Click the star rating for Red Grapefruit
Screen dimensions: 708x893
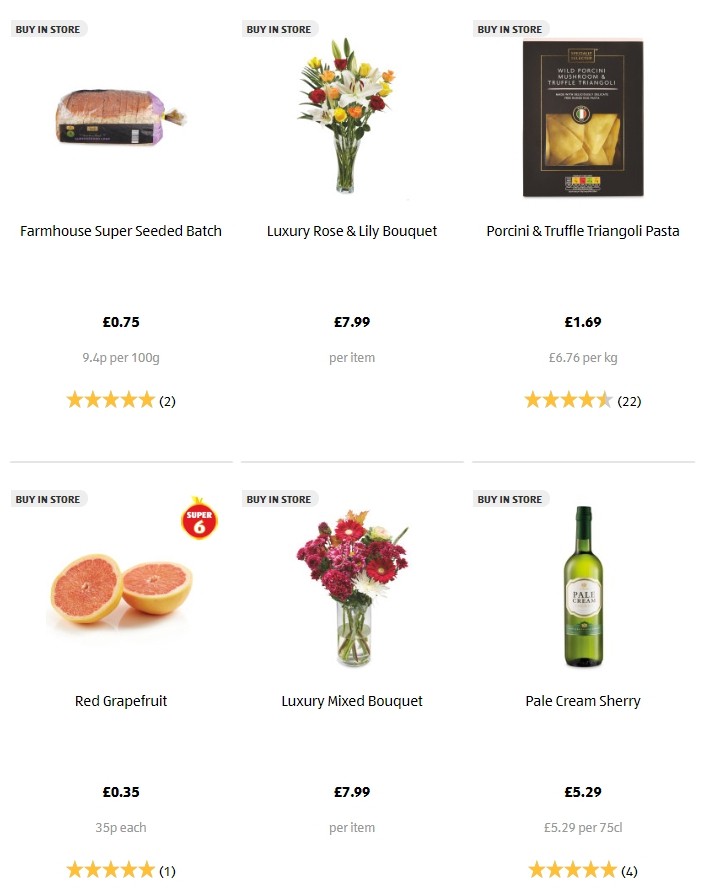[x=111, y=870]
